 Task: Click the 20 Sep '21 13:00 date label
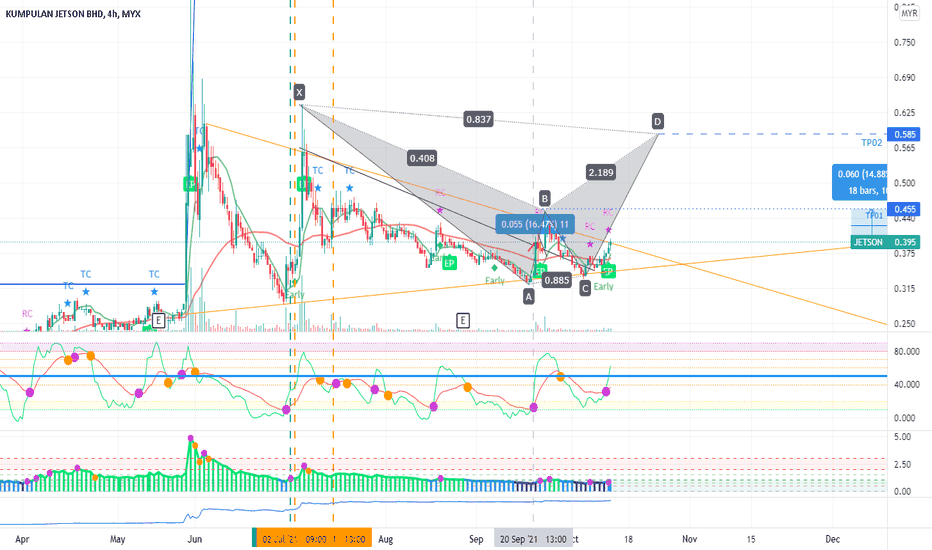click(x=533, y=539)
